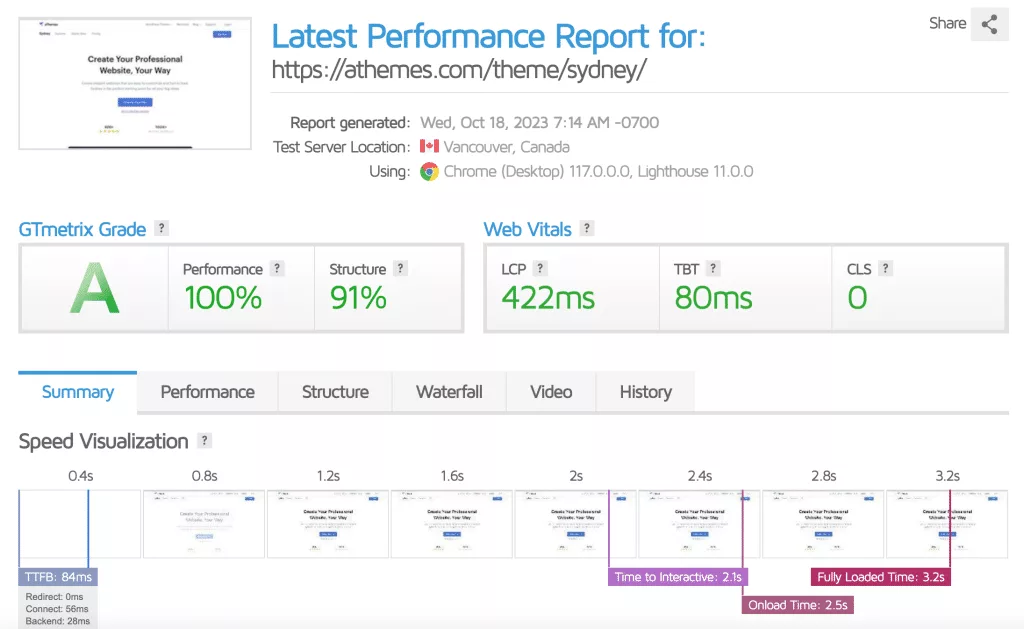Click the Chrome browser icon

click(x=429, y=171)
